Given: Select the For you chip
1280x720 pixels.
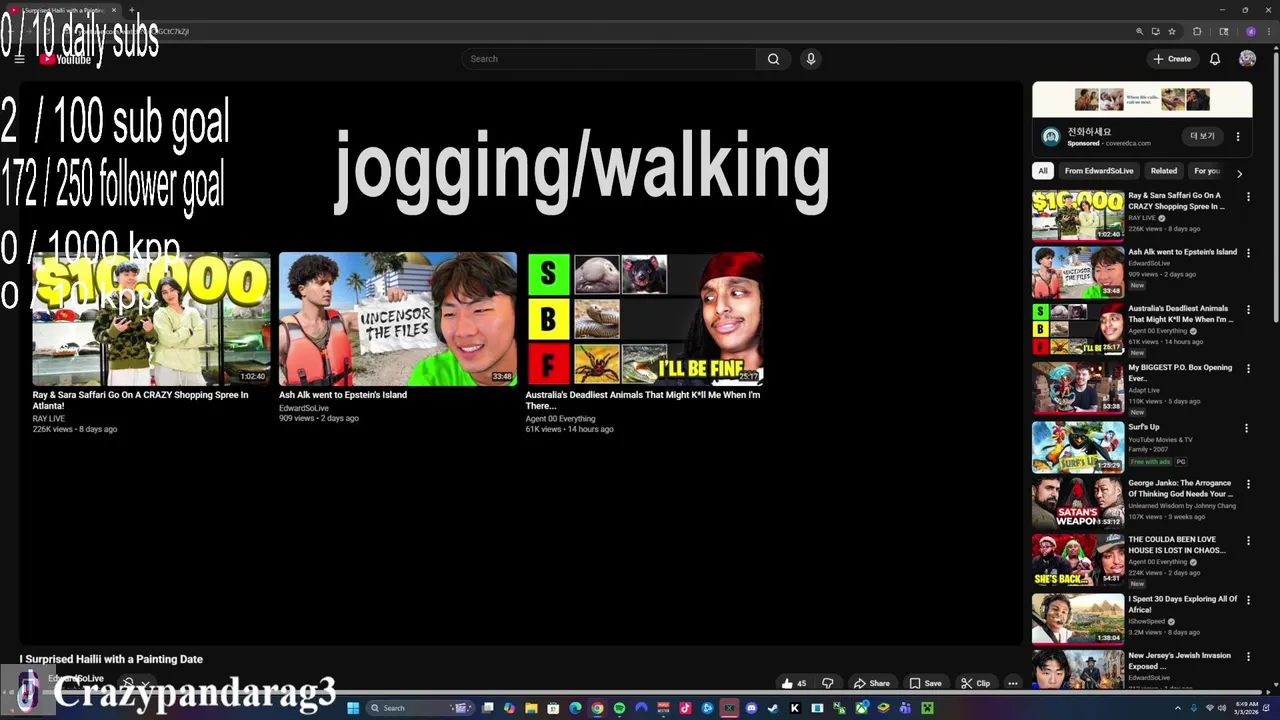Looking at the screenshot, I should coord(1207,171).
